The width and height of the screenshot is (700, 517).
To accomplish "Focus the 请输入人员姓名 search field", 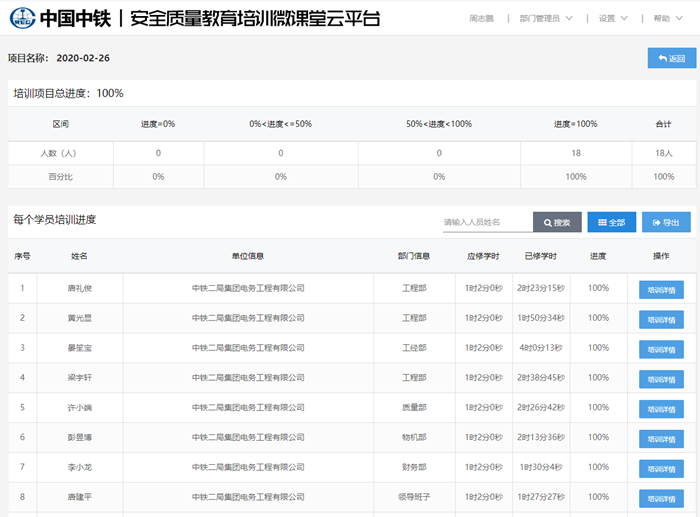I will tap(487, 222).
